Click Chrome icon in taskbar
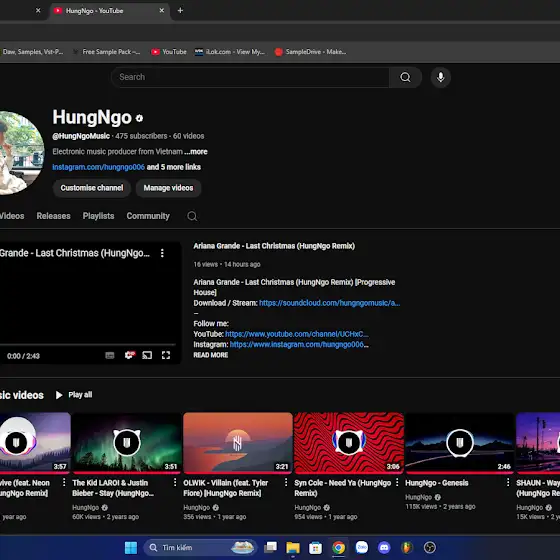 (x=339, y=548)
